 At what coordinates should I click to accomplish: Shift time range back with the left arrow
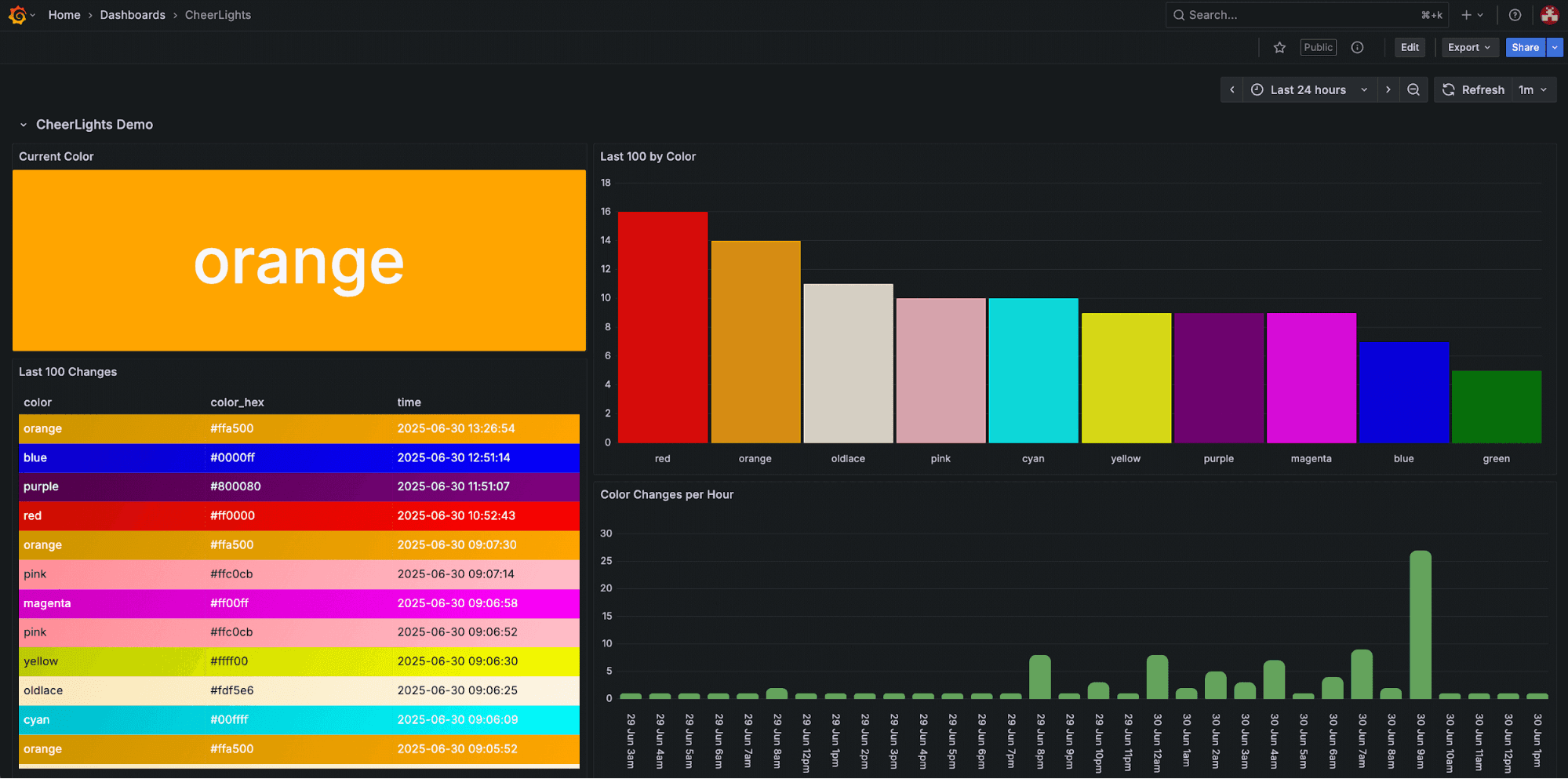(1231, 89)
